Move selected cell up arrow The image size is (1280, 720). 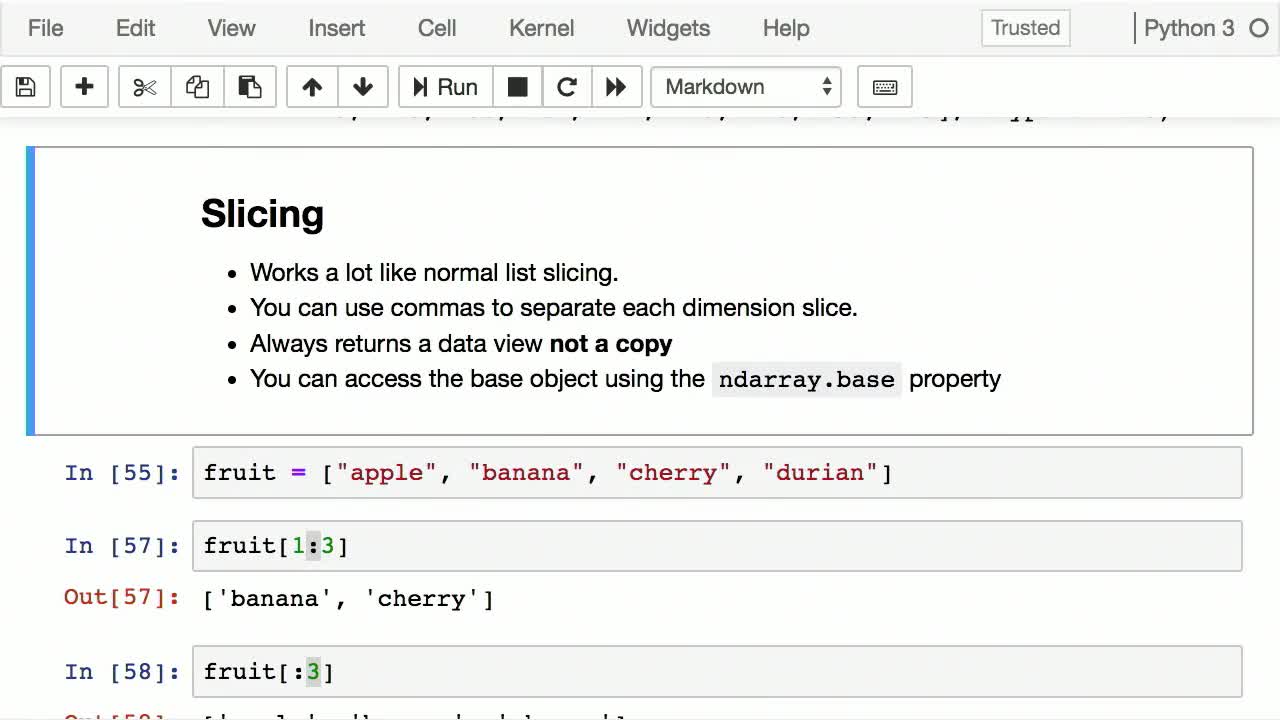tap(312, 87)
